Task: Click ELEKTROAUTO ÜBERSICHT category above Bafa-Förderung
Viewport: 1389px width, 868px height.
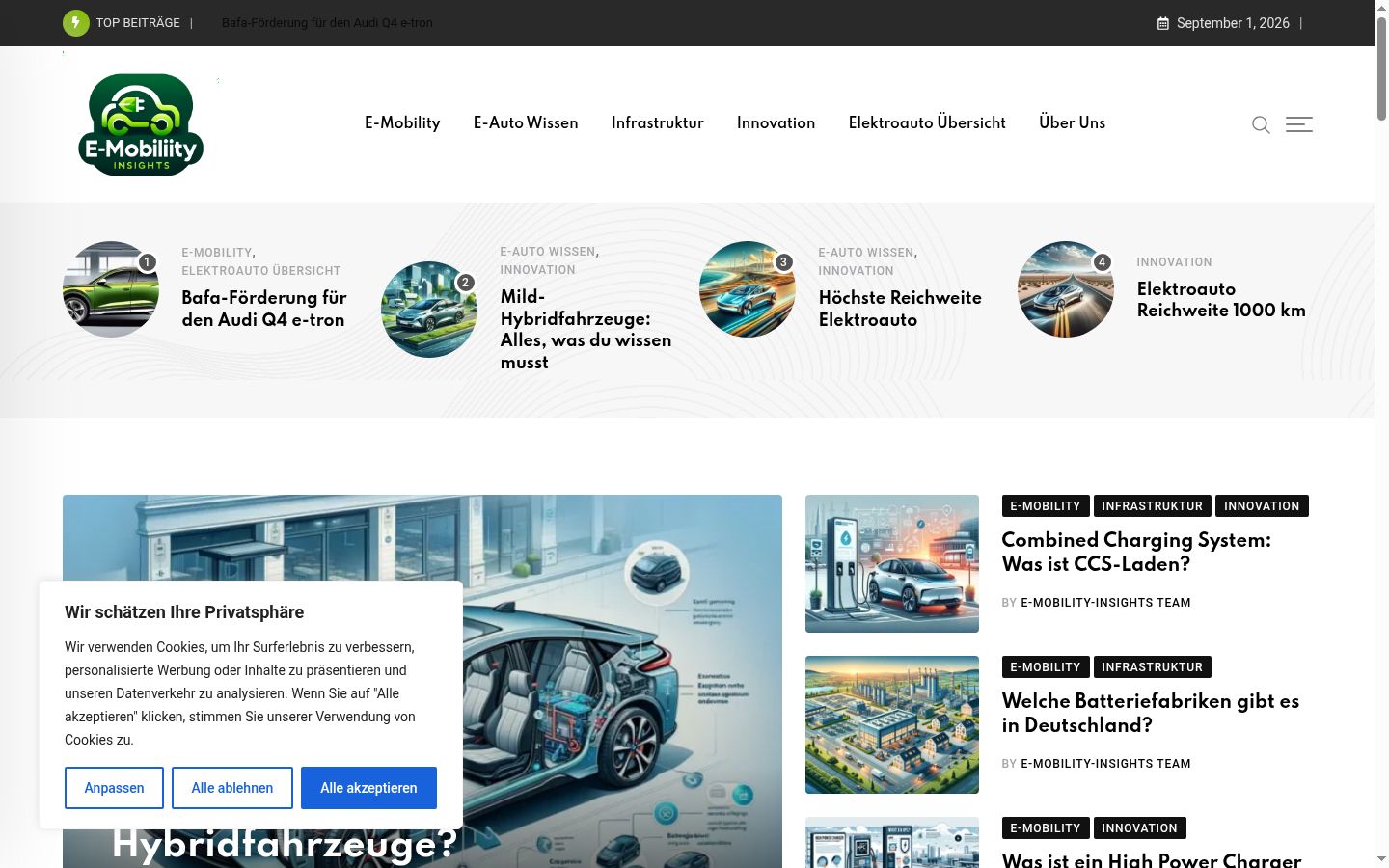Action: pyautogui.click(x=261, y=271)
